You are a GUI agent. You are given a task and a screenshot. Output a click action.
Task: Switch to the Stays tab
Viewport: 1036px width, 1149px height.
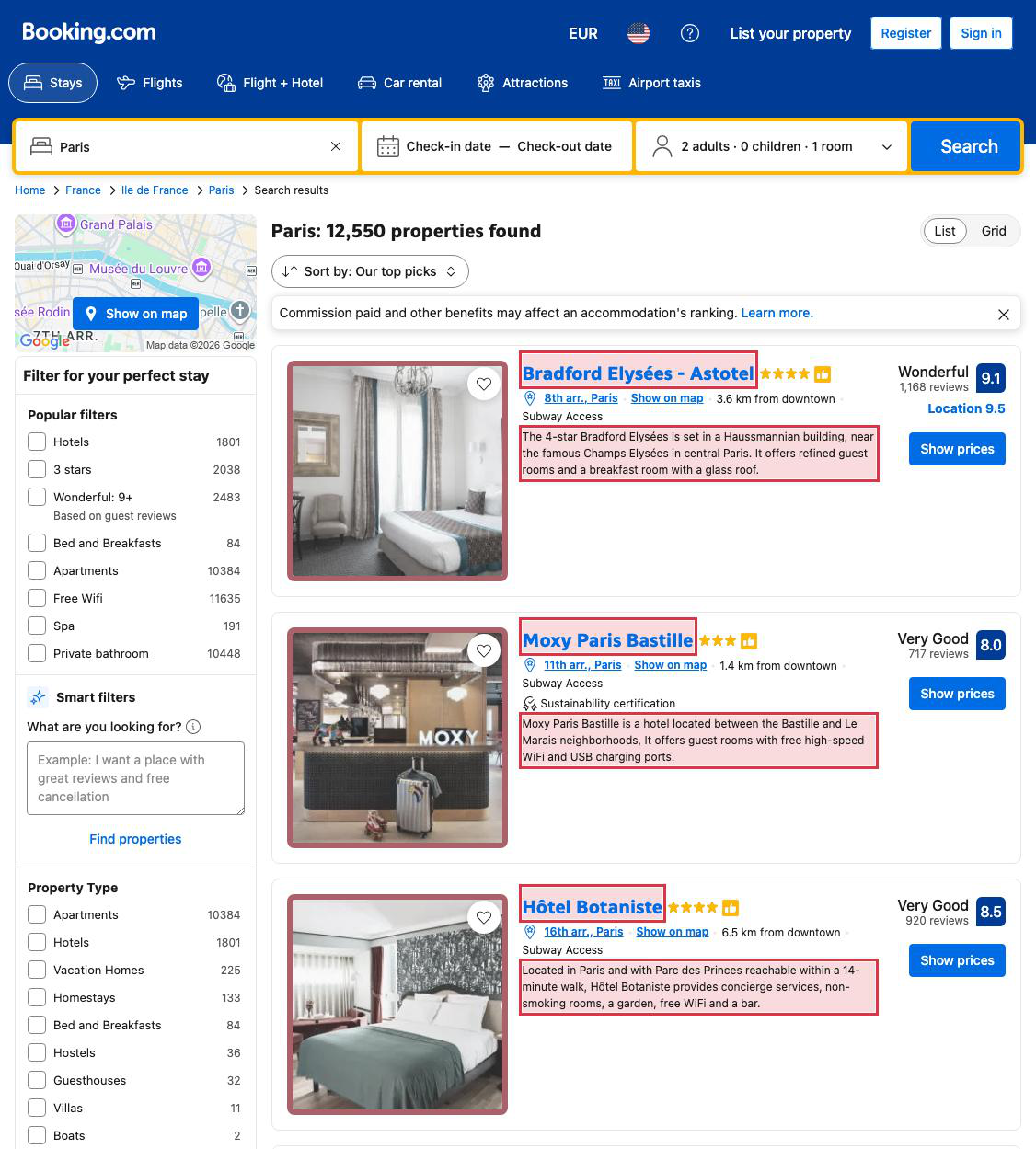tap(53, 83)
